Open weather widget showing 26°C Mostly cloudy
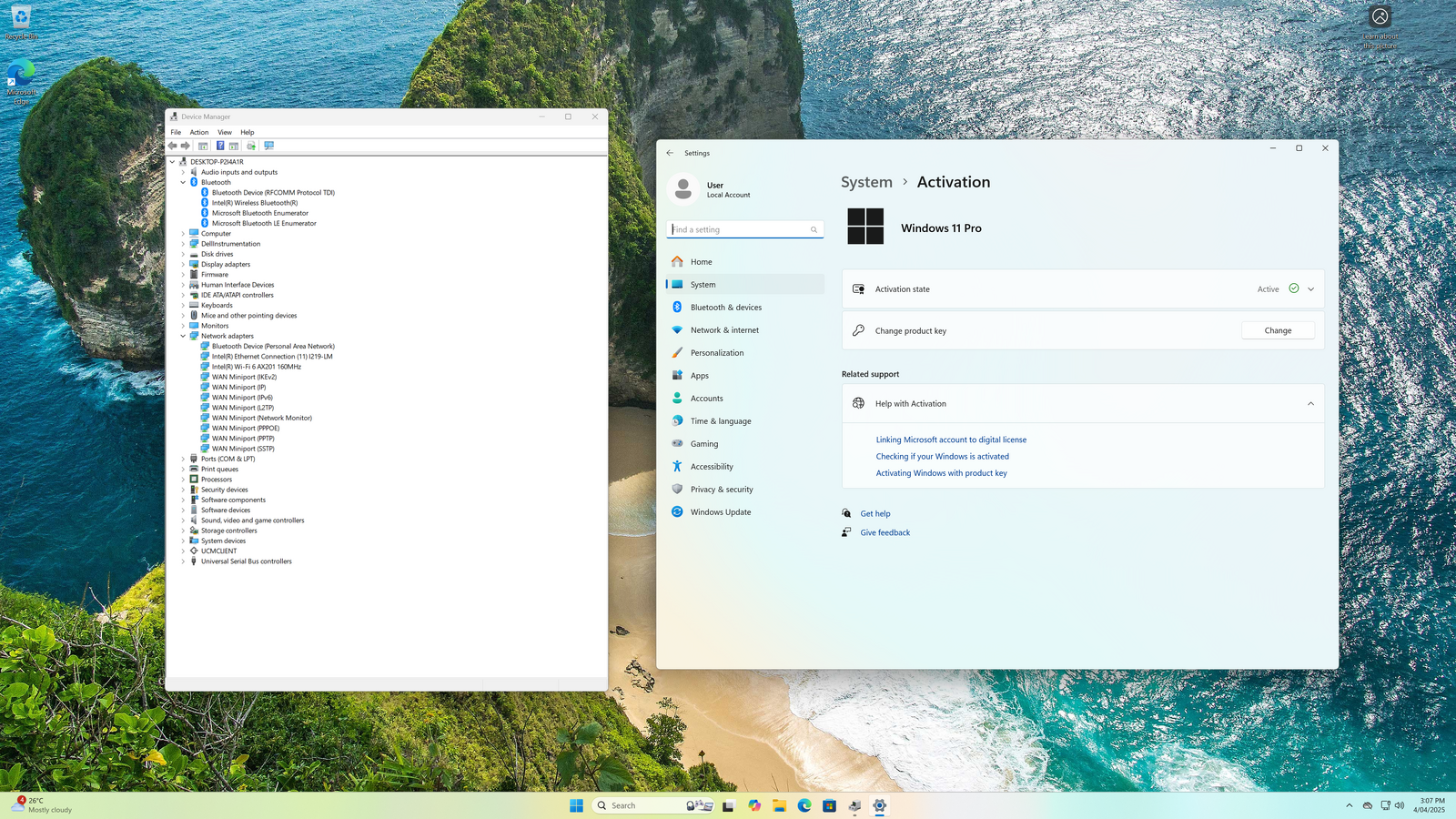The width and height of the screenshot is (1456, 819). pos(42,805)
